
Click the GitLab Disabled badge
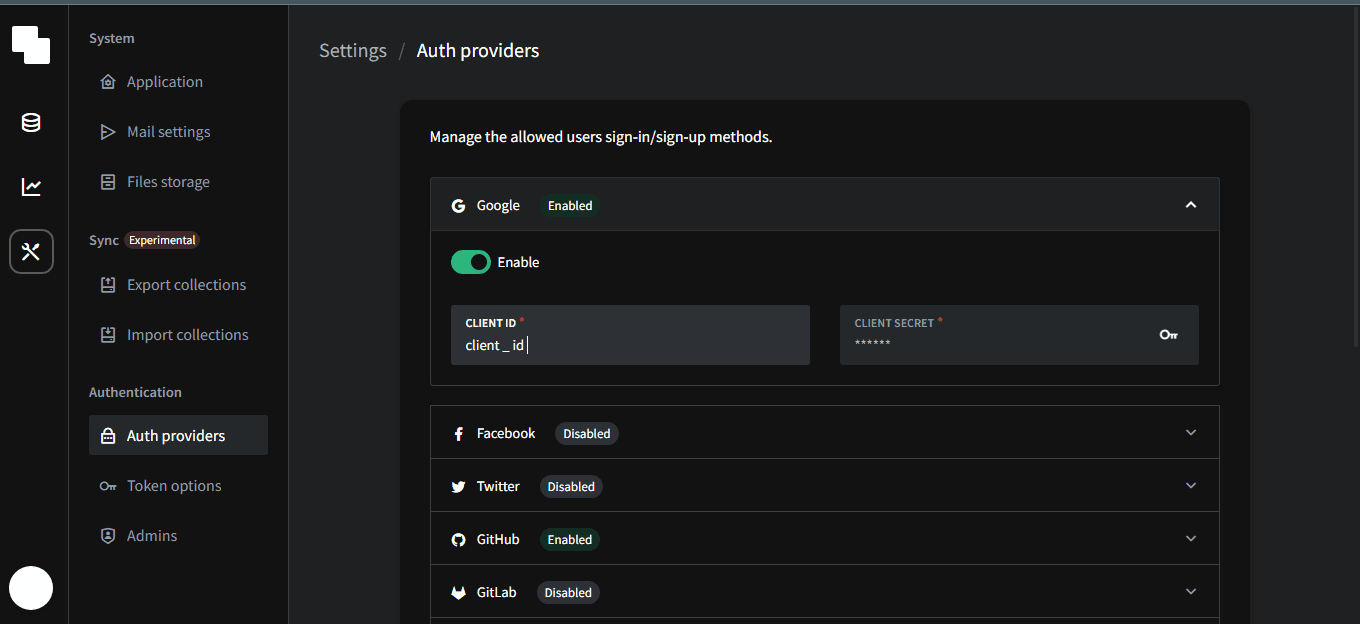pos(568,593)
